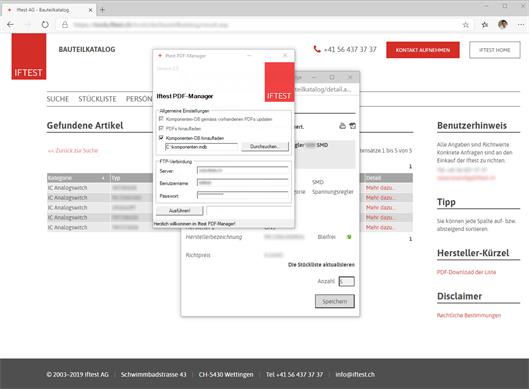Click the Ausführen button
529x389 pixels.
coord(179,211)
